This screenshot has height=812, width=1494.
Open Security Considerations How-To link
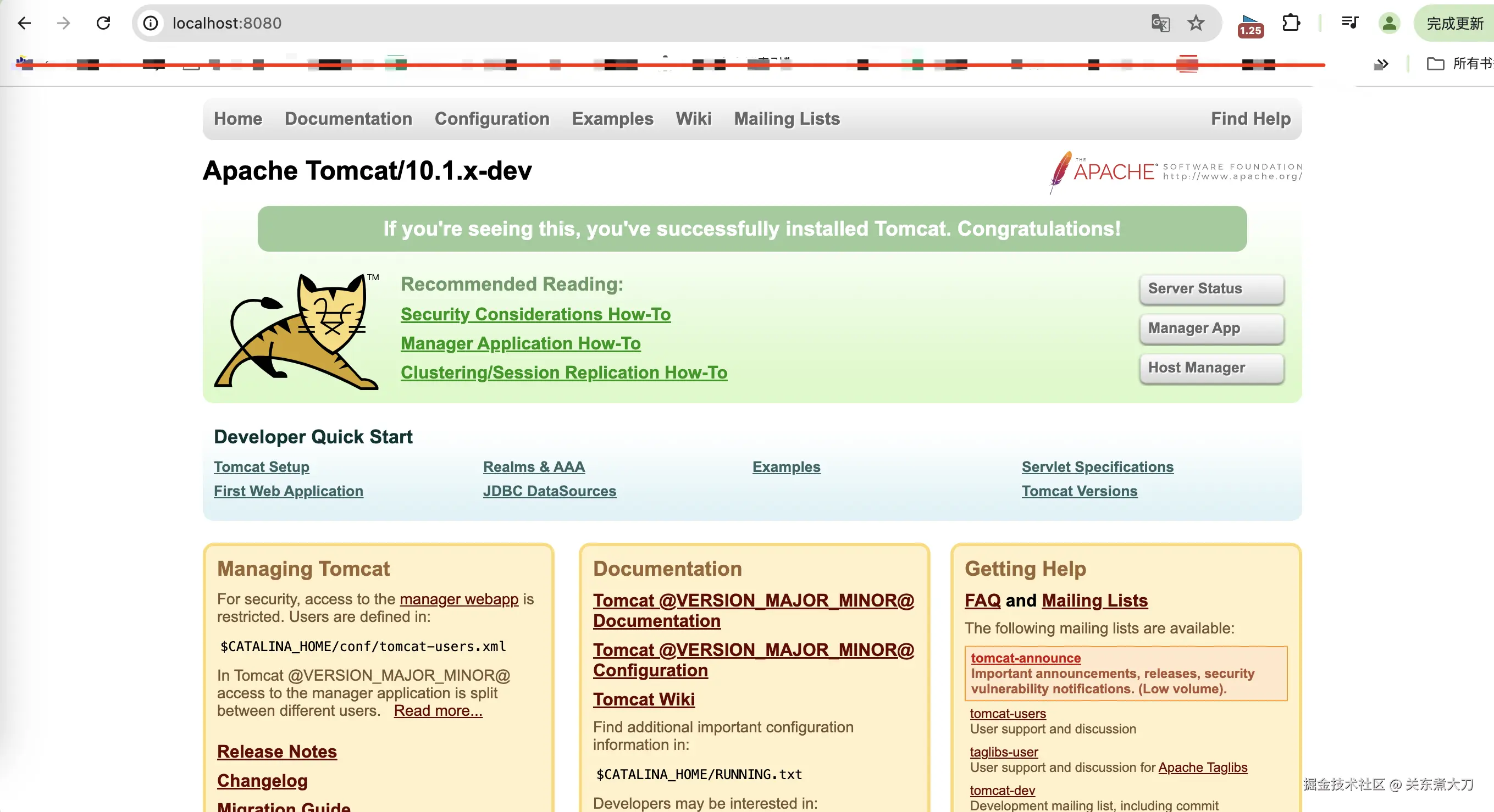point(535,314)
